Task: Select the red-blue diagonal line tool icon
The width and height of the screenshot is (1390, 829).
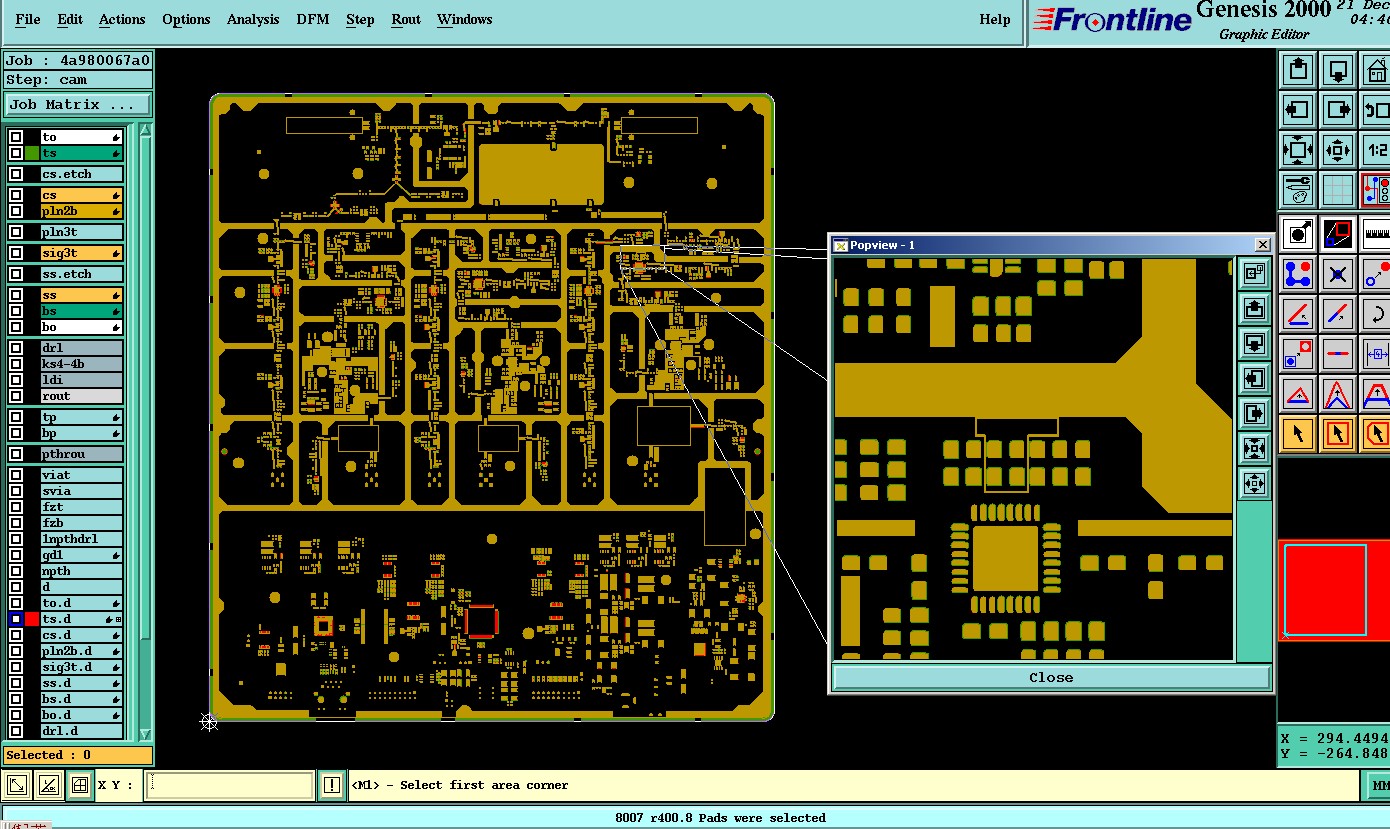Action: [x=1338, y=314]
